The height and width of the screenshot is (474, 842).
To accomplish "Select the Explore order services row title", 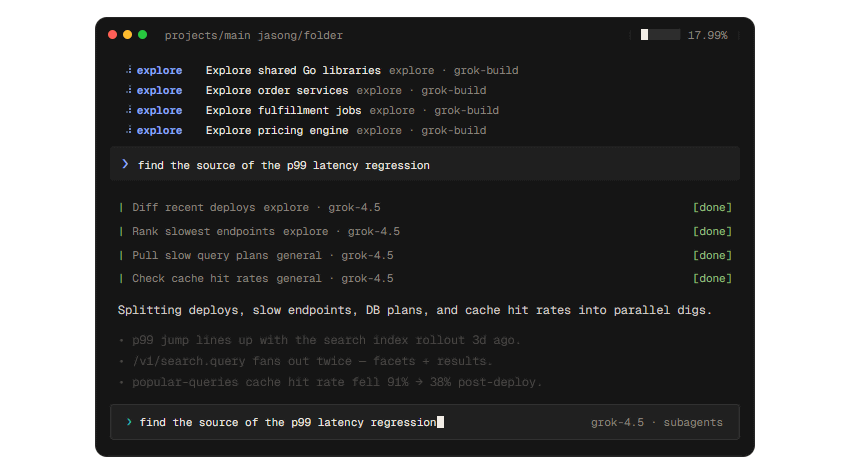I will [277, 90].
